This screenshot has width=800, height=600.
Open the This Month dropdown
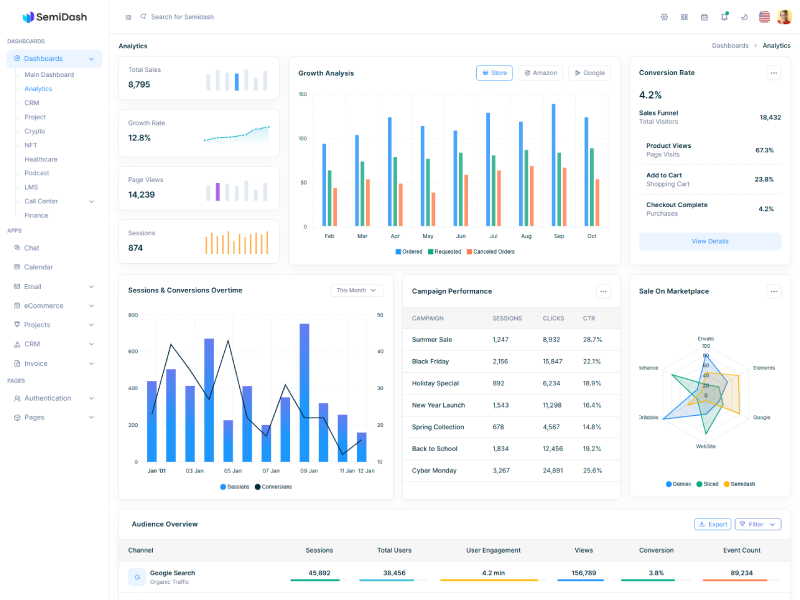[356, 290]
